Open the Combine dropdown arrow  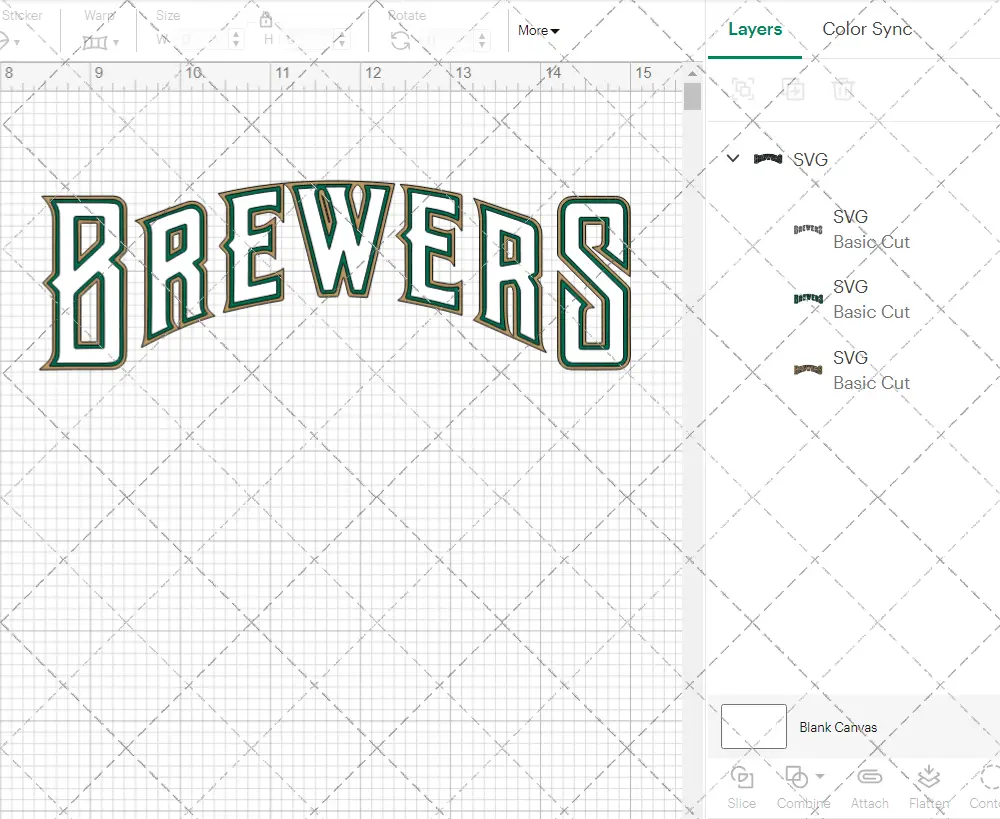click(820, 776)
